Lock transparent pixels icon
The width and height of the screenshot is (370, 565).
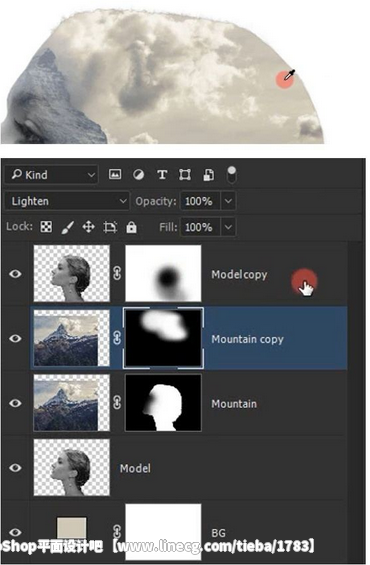46,227
